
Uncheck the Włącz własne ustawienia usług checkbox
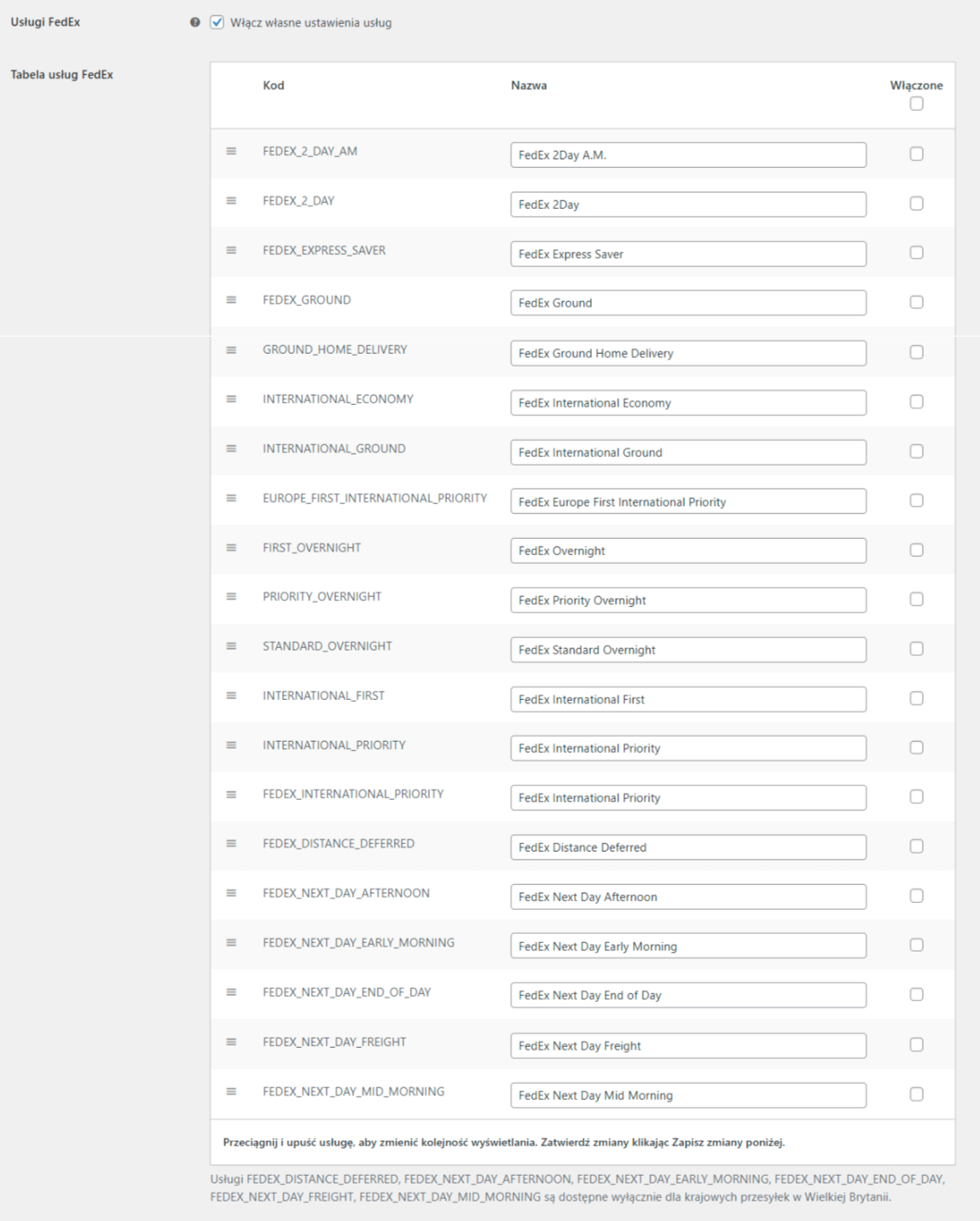tap(217, 23)
